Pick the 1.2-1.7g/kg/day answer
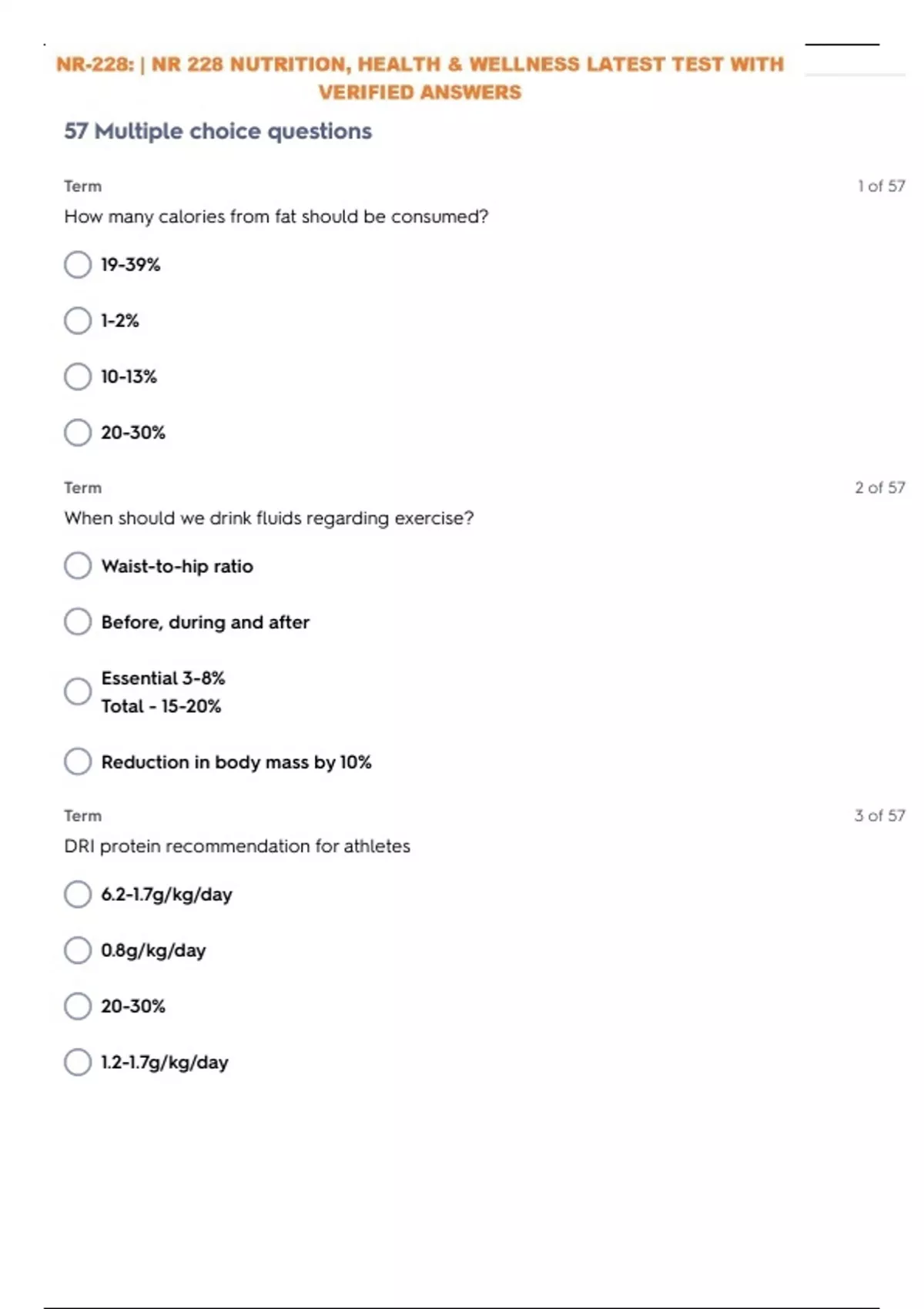The width and height of the screenshot is (924, 1309). click(x=78, y=1063)
